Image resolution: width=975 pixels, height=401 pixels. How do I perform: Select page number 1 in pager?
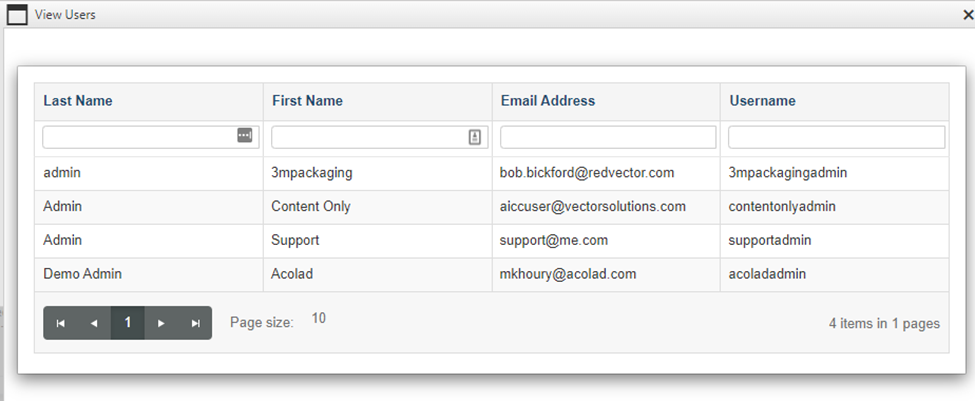pyautogui.click(x=128, y=323)
